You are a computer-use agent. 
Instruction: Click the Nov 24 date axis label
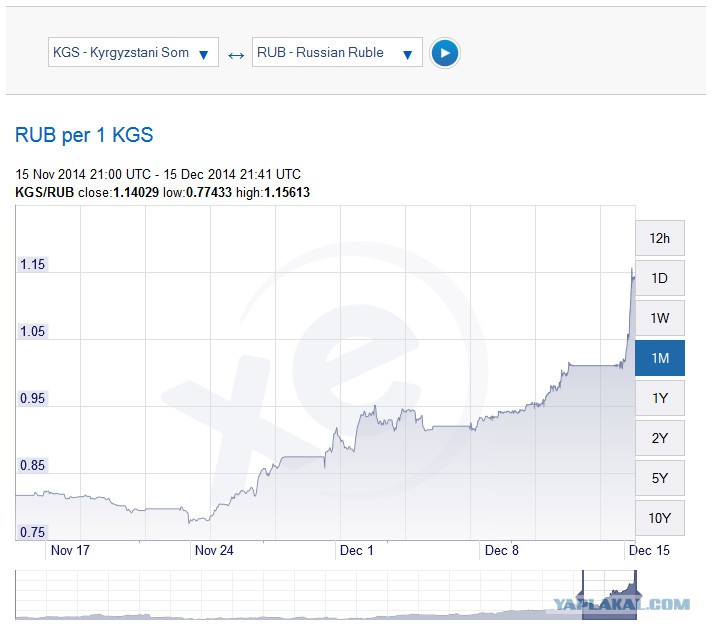click(214, 550)
